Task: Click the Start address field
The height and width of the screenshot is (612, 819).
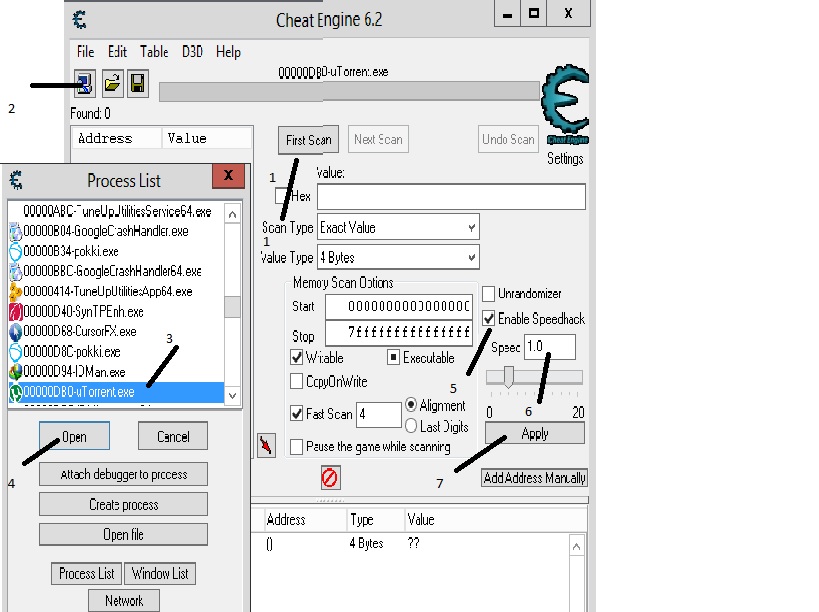Action: (x=399, y=307)
